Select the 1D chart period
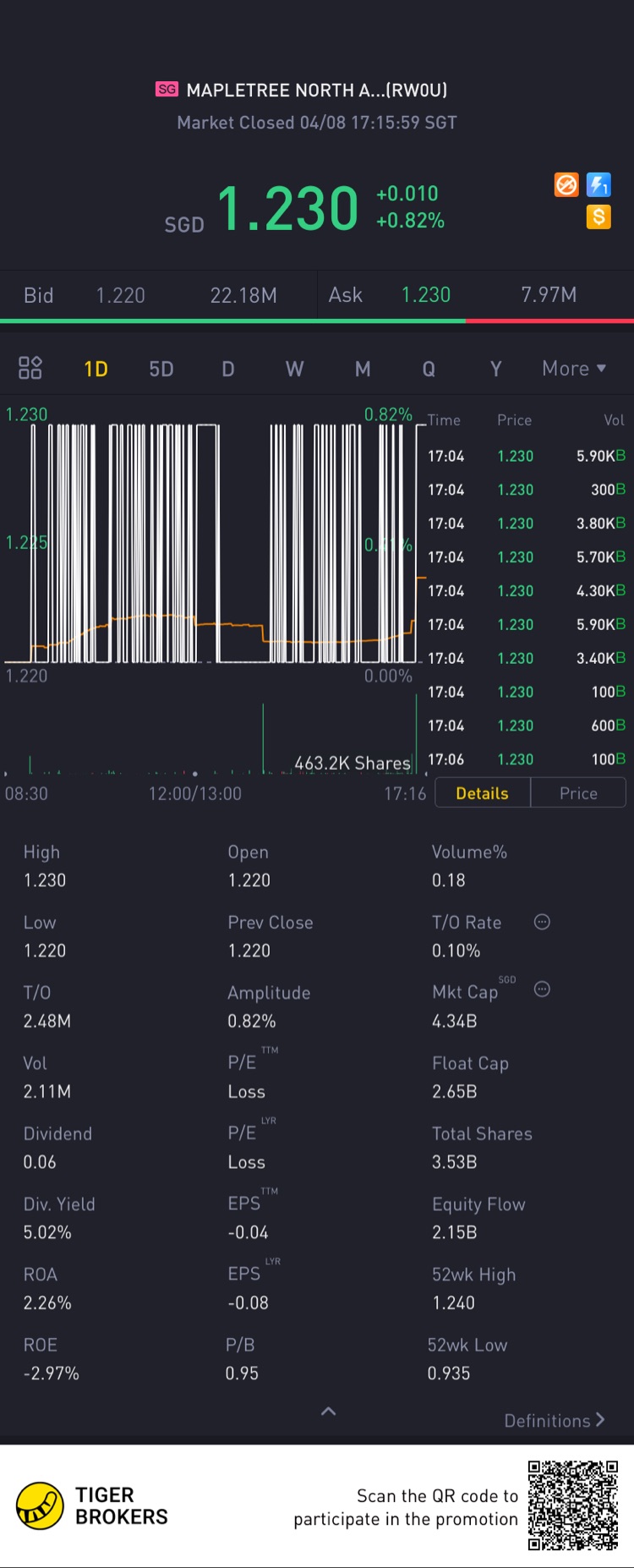Screen dimensions: 634x1568 click(96, 369)
